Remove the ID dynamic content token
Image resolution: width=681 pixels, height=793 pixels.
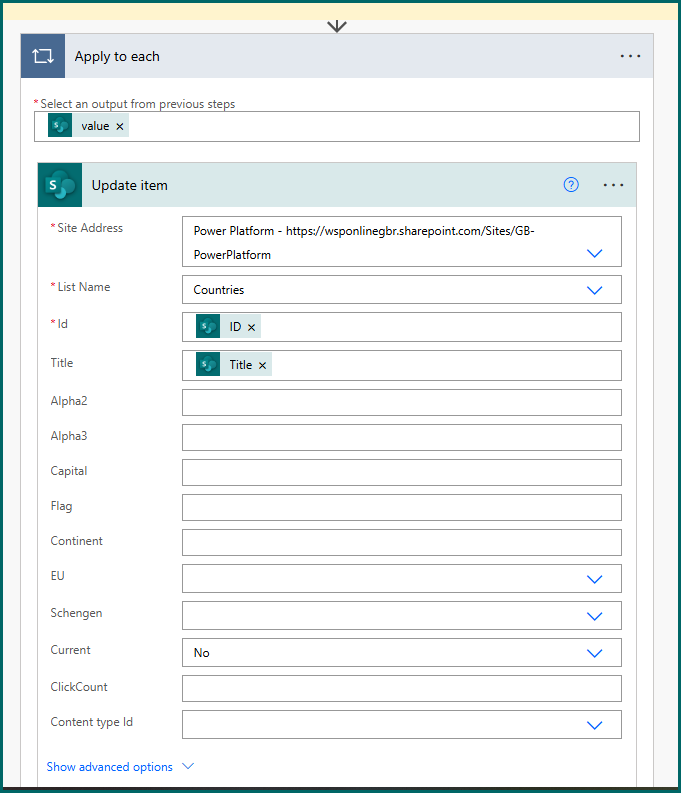[251, 327]
